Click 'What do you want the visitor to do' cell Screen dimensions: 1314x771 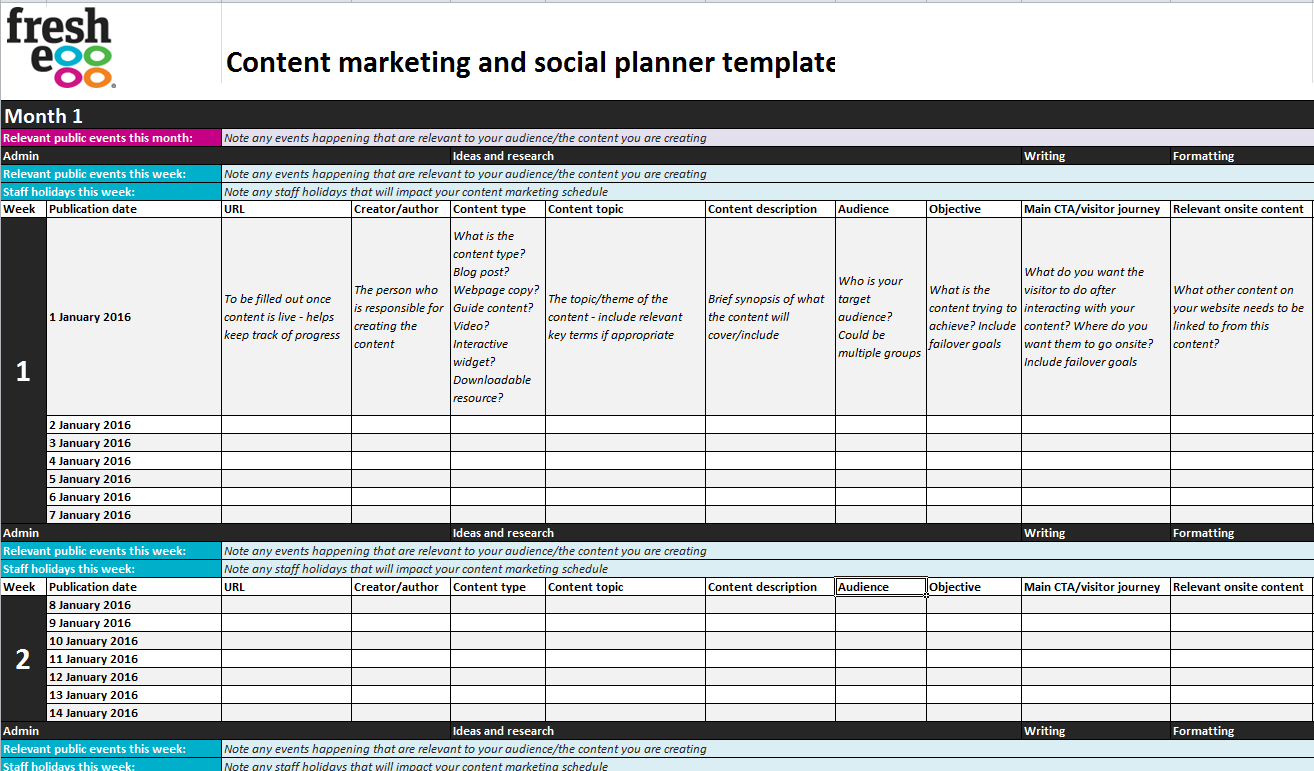[1096, 317]
